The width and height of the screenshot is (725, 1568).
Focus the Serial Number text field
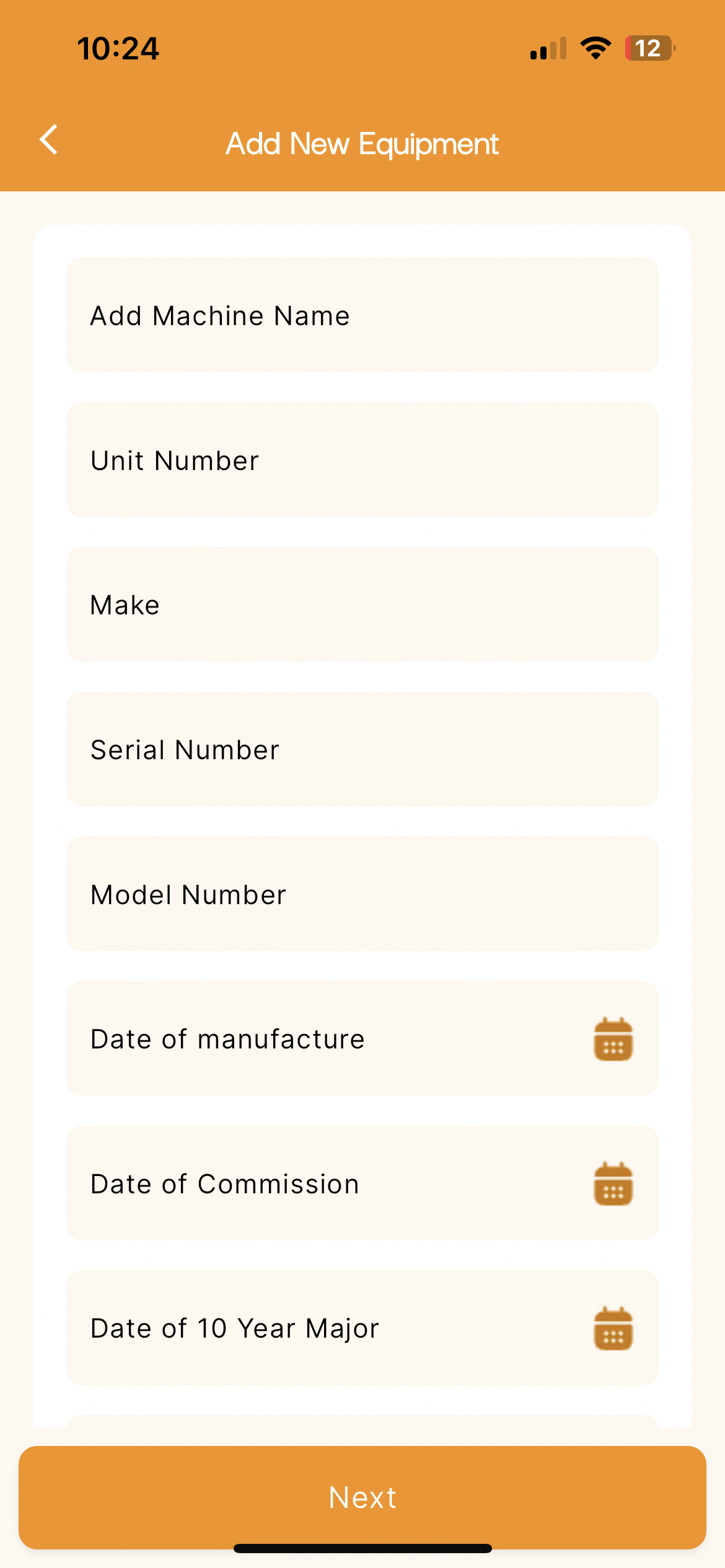(362, 749)
